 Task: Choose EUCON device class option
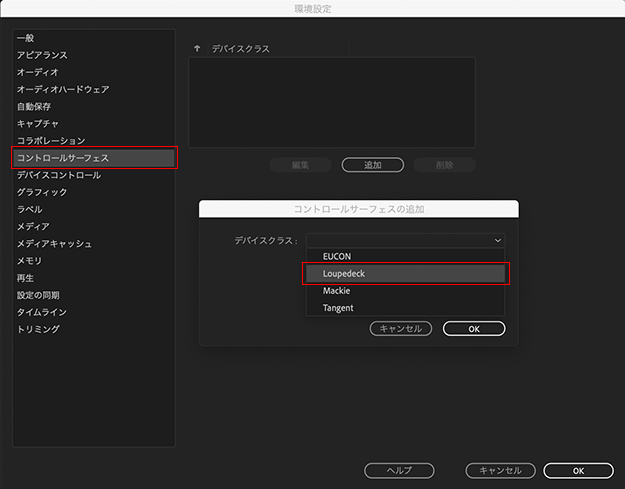click(x=406, y=256)
